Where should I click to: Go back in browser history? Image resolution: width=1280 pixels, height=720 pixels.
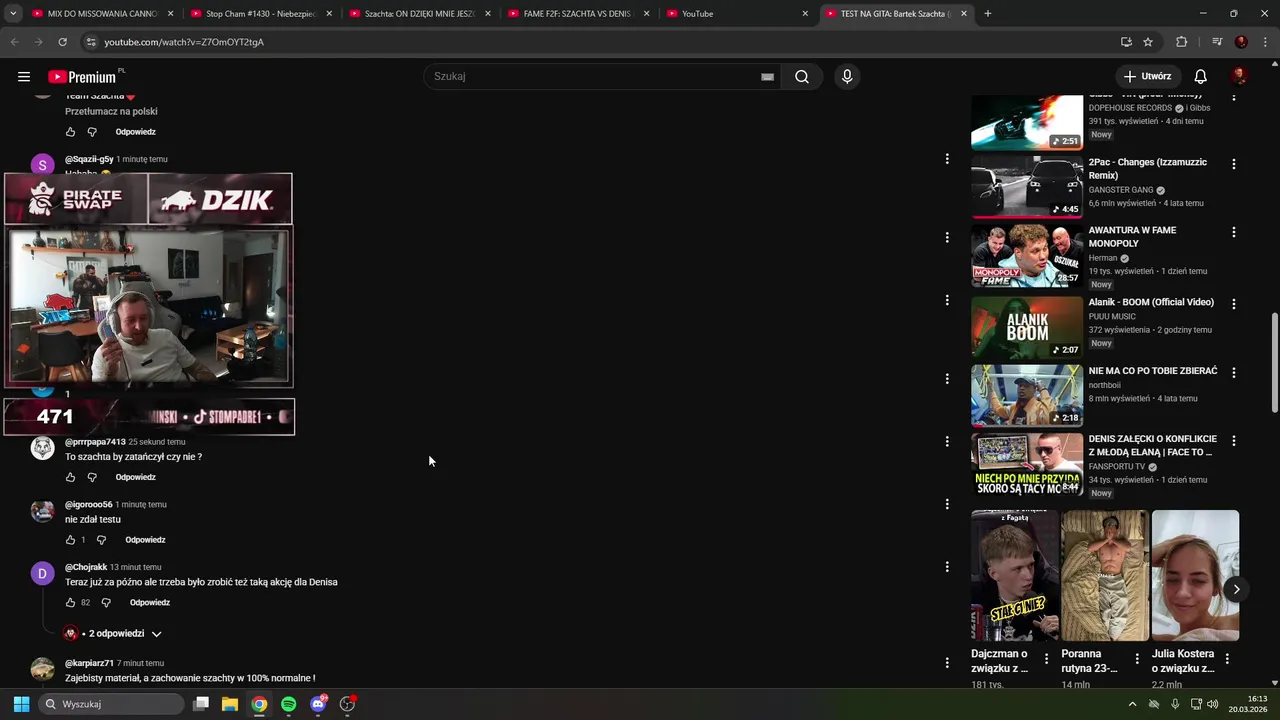point(14,42)
